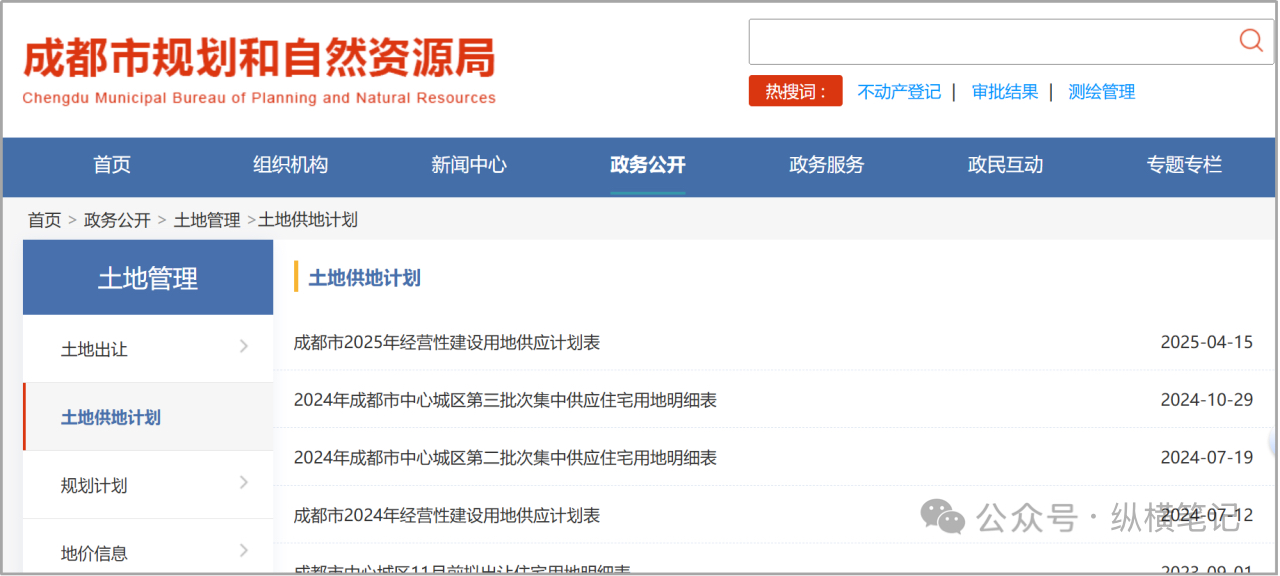Screen dimensions: 1280x576
Task: Click the date 2025-04-15
Action: [x=1206, y=343]
